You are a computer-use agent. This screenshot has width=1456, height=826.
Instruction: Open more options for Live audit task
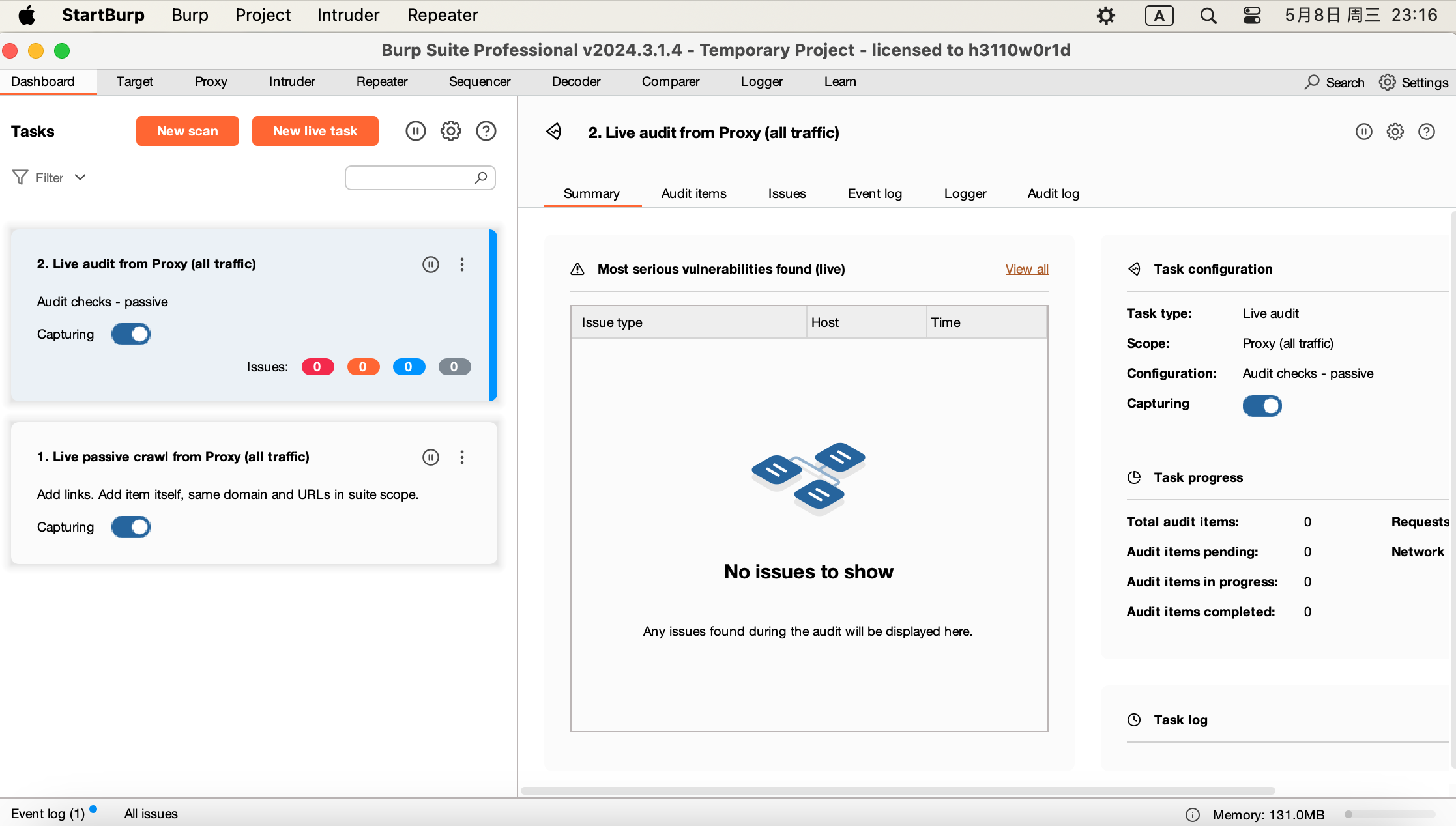coord(461,264)
